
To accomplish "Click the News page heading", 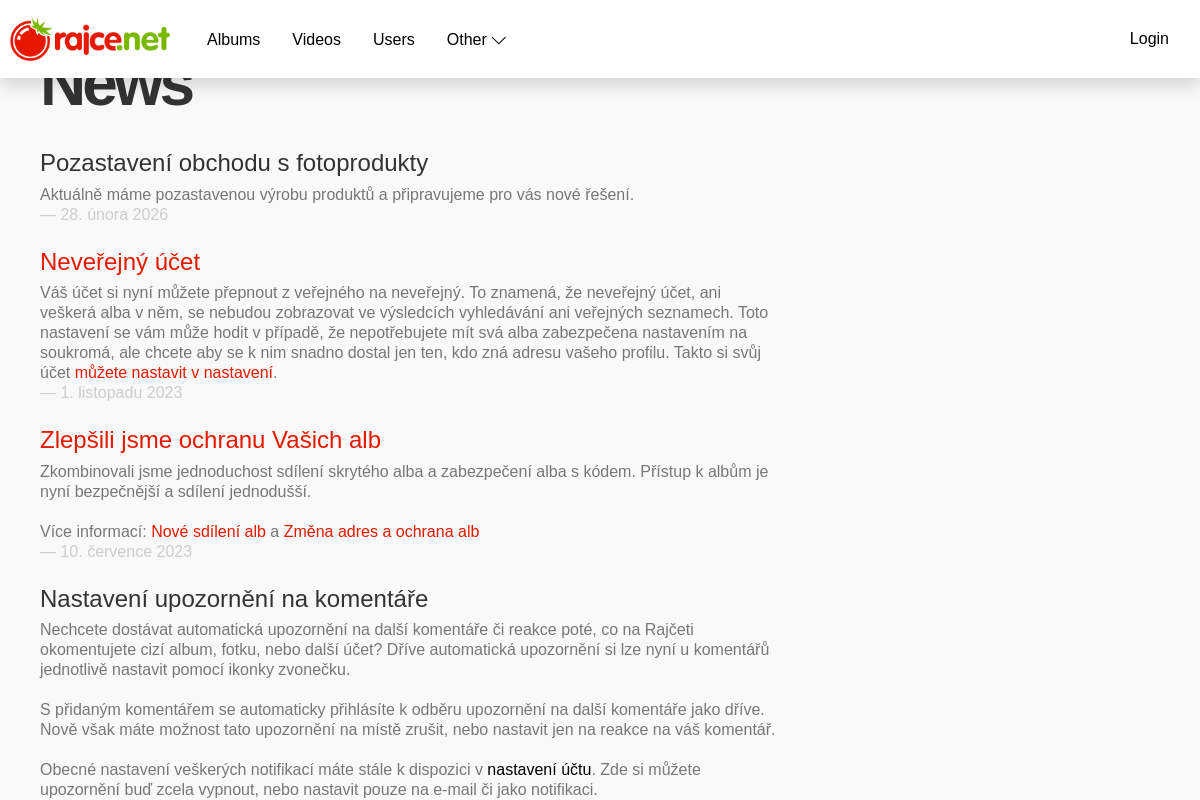I will (116, 90).
